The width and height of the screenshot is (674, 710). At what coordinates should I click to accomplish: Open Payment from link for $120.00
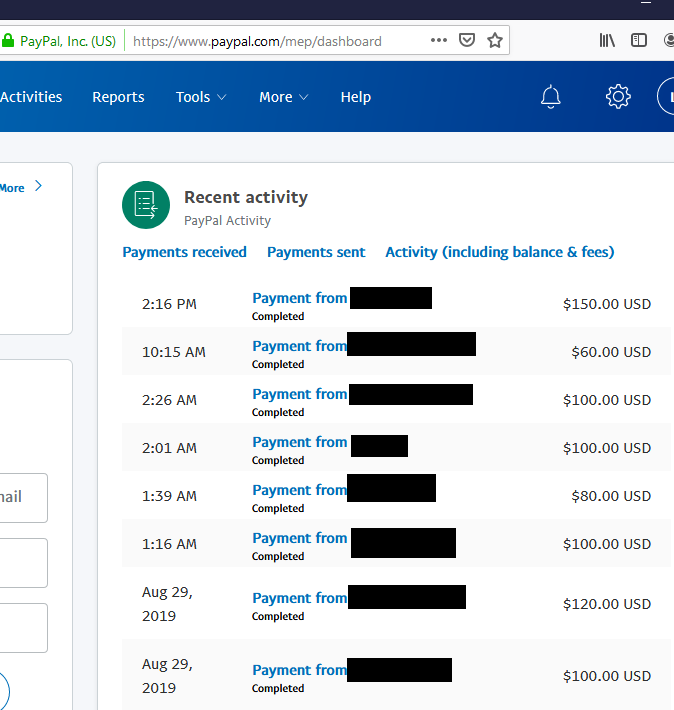tap(299, 598)
